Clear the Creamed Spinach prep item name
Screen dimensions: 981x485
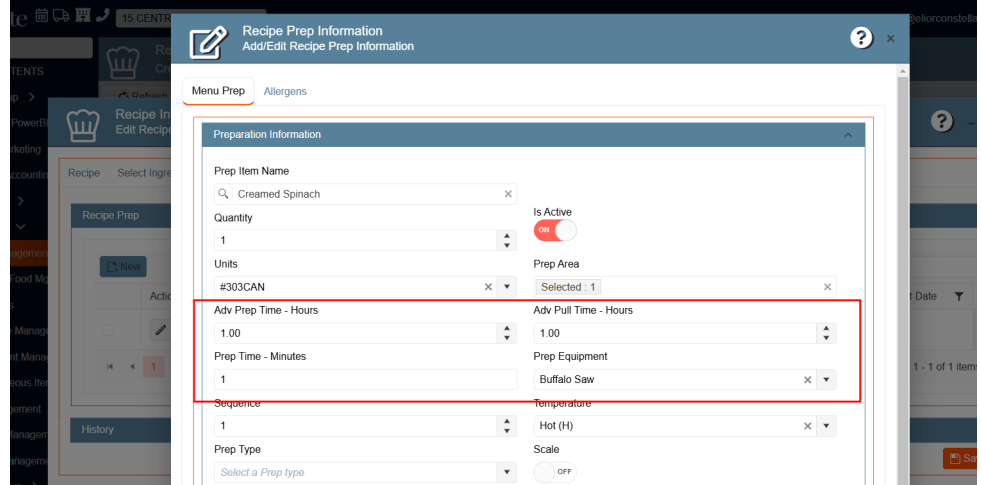point(508,194)
